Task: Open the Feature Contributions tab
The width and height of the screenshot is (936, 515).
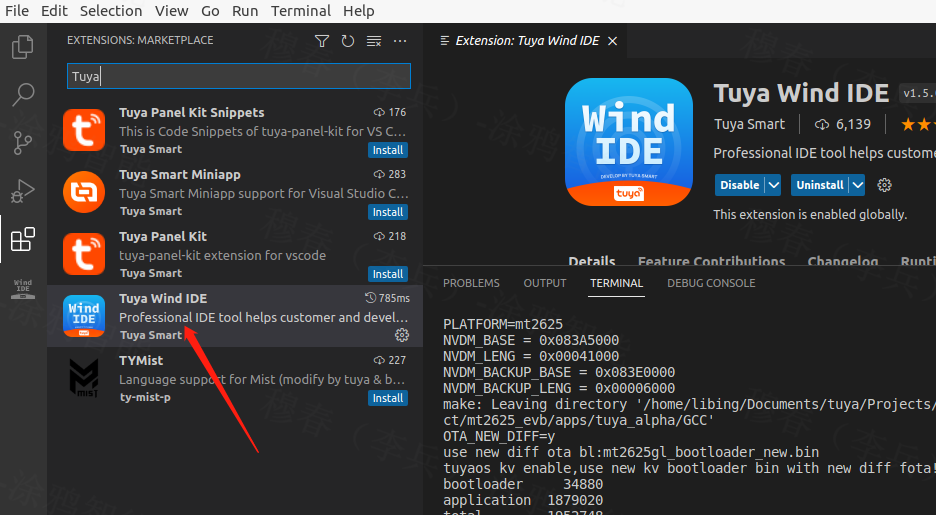Action: point(712,261)
